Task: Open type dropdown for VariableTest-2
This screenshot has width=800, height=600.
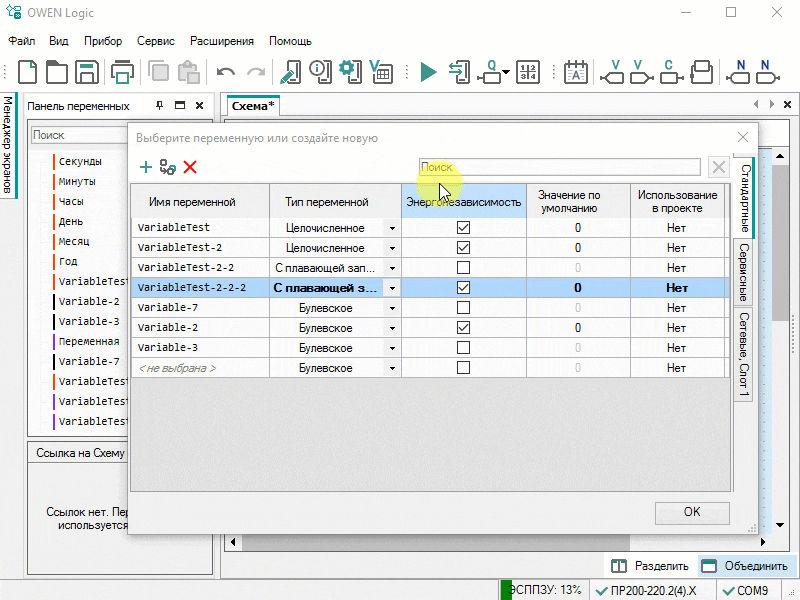Action: [x=392, y=248]
